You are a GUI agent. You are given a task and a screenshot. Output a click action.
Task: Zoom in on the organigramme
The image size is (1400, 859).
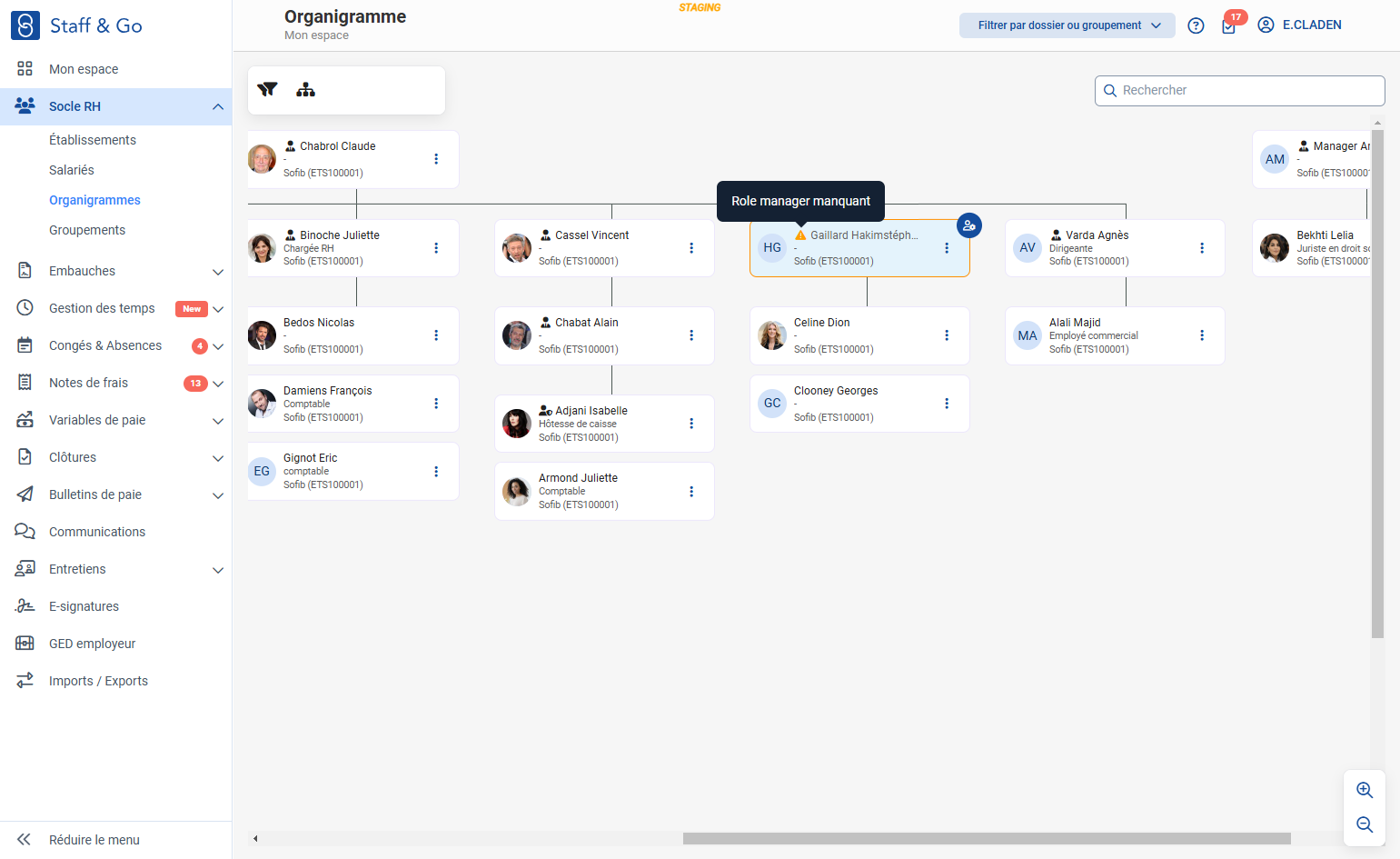pyautogui.click(x=1364, y=790)
